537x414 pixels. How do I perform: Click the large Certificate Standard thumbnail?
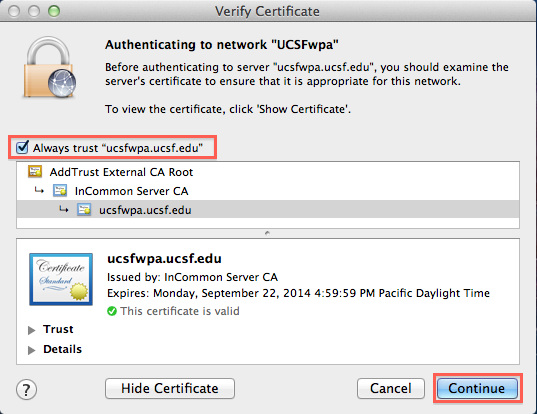pos(61,279)
